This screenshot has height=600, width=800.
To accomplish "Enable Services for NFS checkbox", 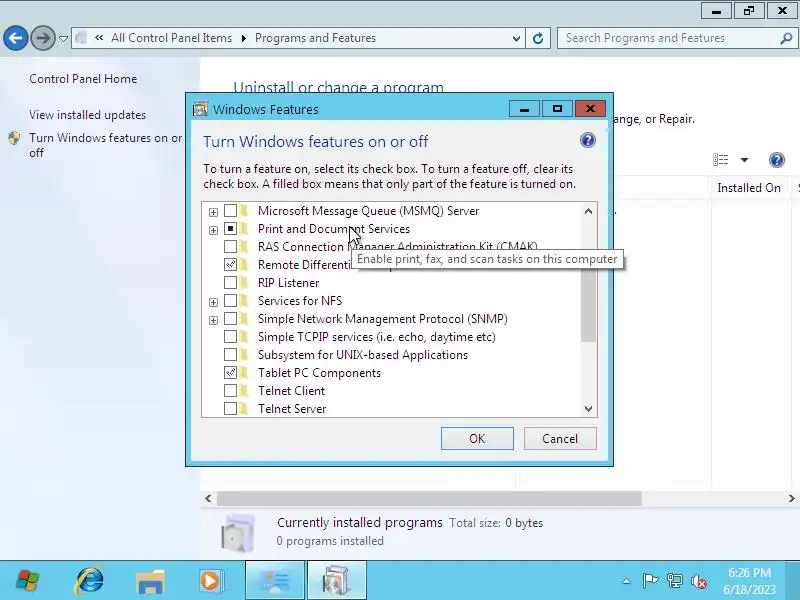I will (231, 301).
